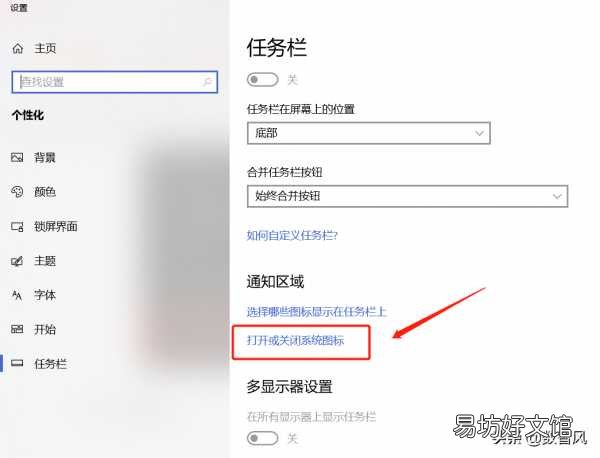Viewport: 600px width, 458px height.
Task: Click the home icon beside 主页
Action: 18,49
